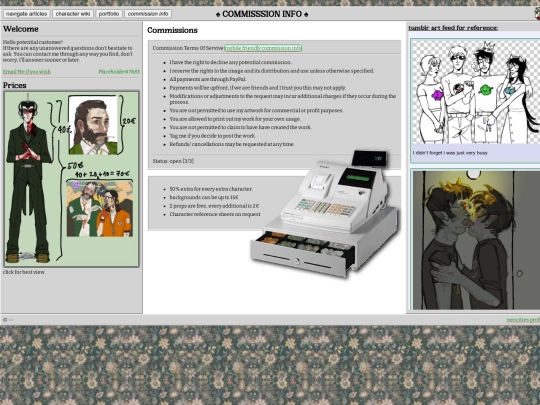540x405 pixels.
Task: Click the tumblr art feed for reference heading
Action: pos(453,28)
